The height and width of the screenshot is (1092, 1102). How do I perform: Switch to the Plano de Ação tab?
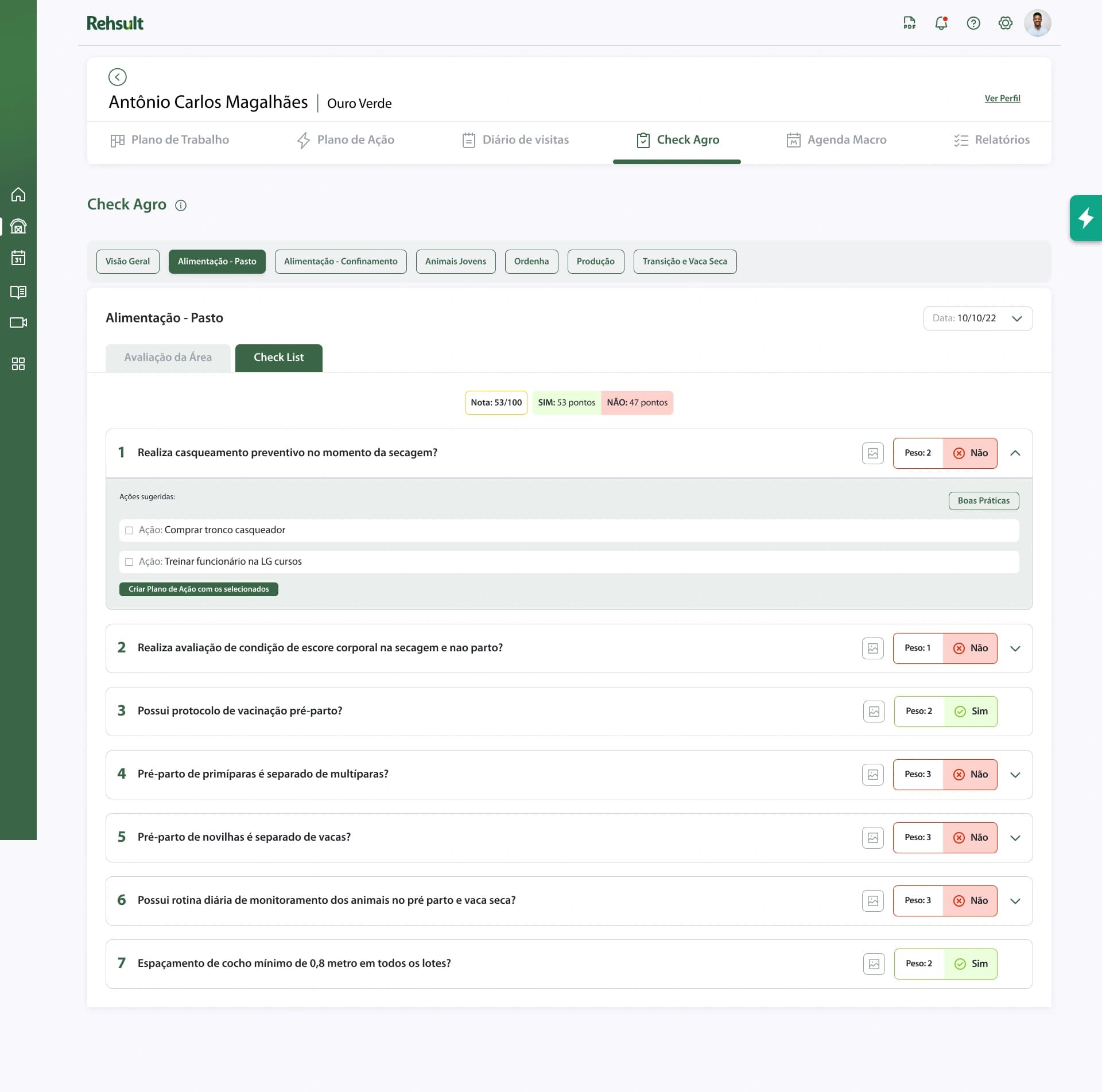[x=346, y=140]
